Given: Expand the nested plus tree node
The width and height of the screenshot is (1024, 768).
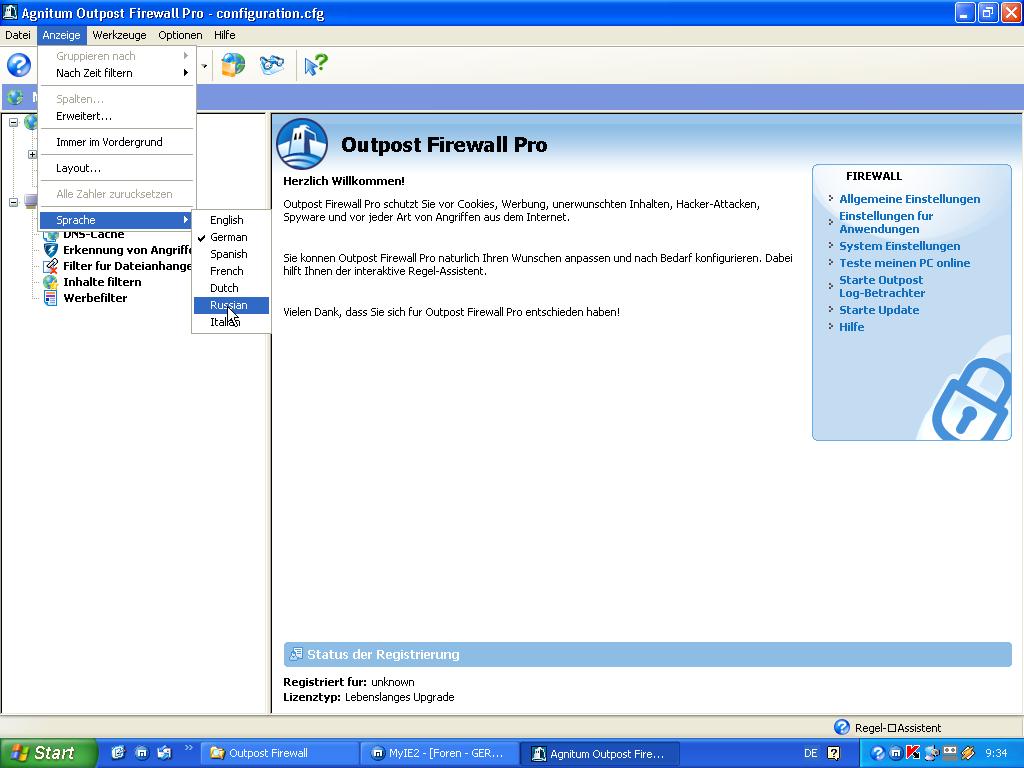Looking at the screenshot, I should coord(32,155).
